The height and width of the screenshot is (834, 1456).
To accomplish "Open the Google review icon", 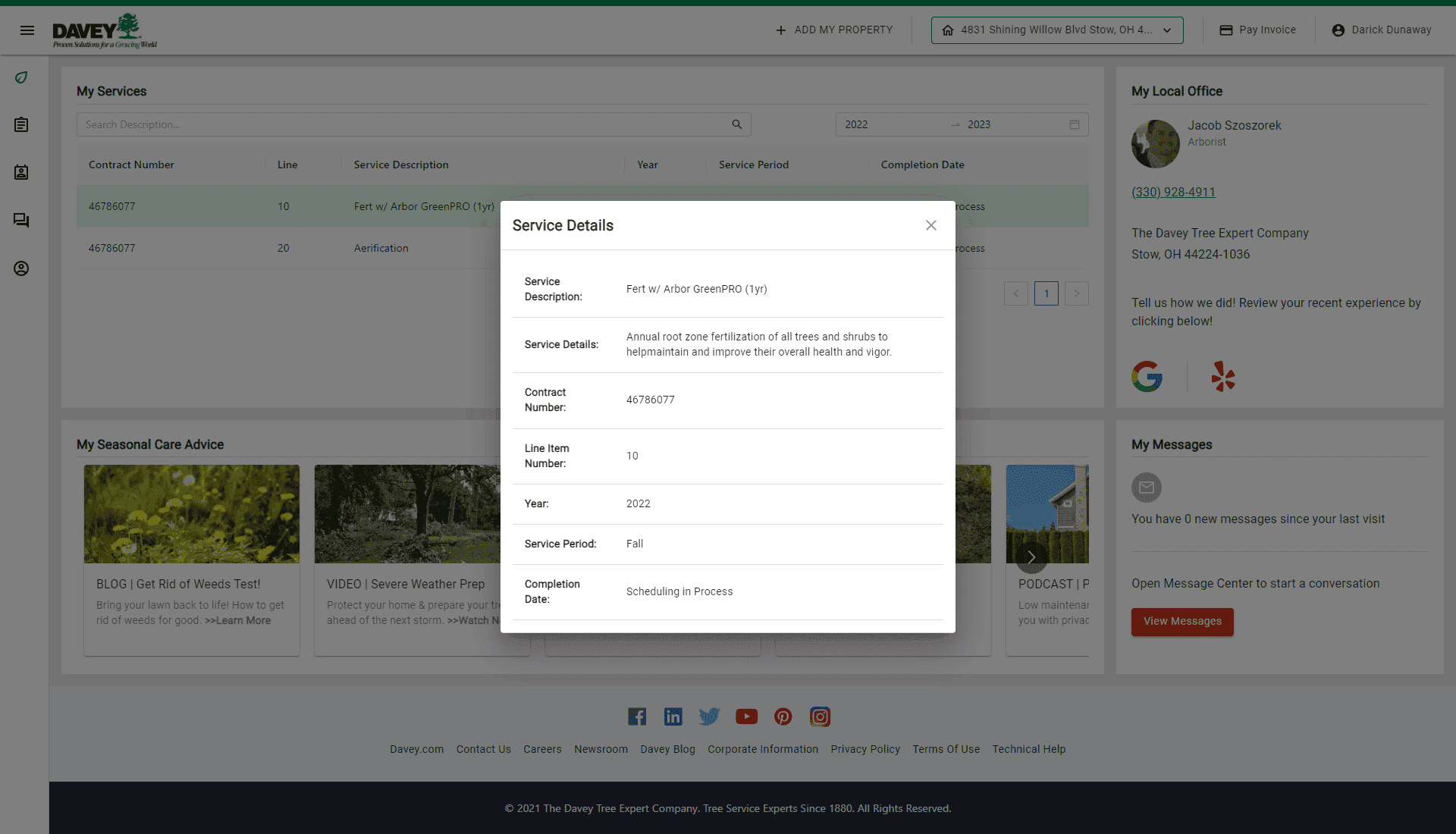I will pos(1147,376).
